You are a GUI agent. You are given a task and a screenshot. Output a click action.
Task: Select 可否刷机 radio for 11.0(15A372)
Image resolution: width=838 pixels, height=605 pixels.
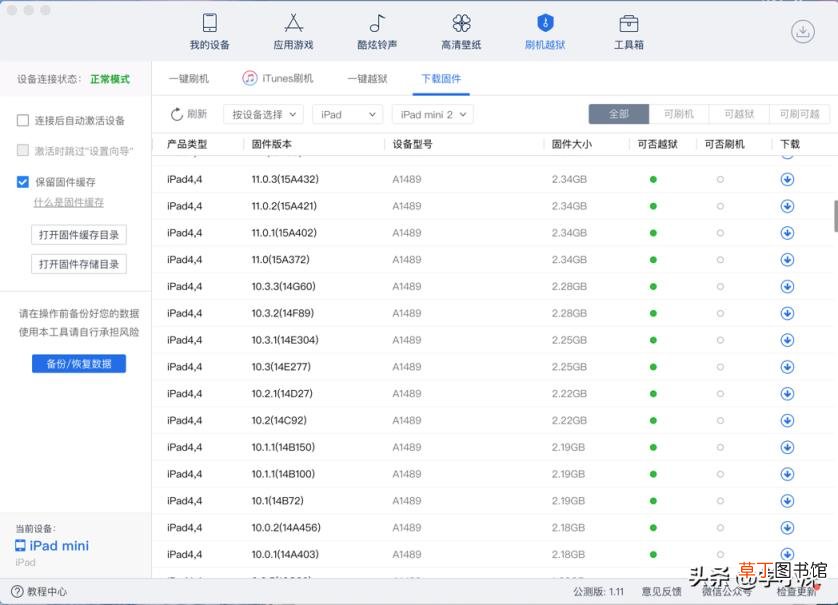tap(720, 260)
